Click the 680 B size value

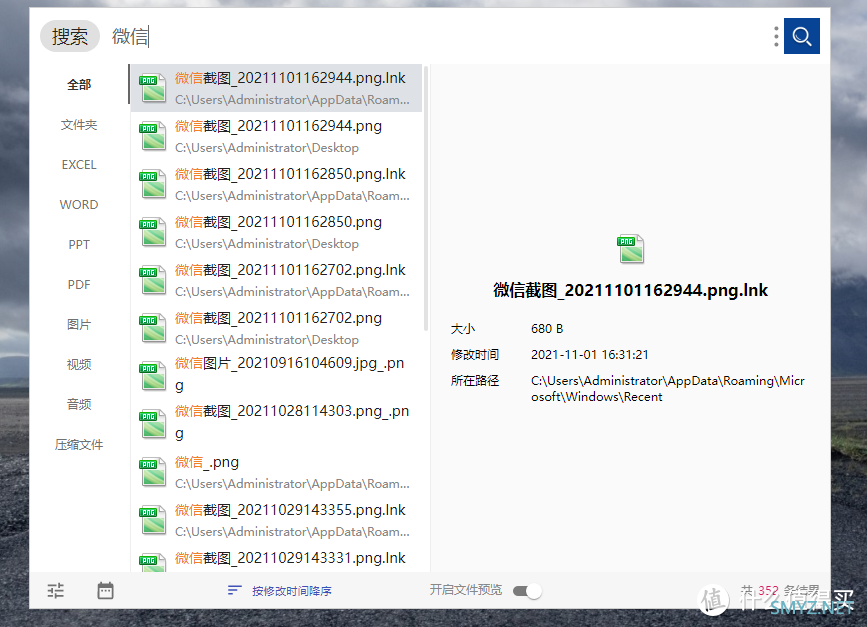click(547, 329)
